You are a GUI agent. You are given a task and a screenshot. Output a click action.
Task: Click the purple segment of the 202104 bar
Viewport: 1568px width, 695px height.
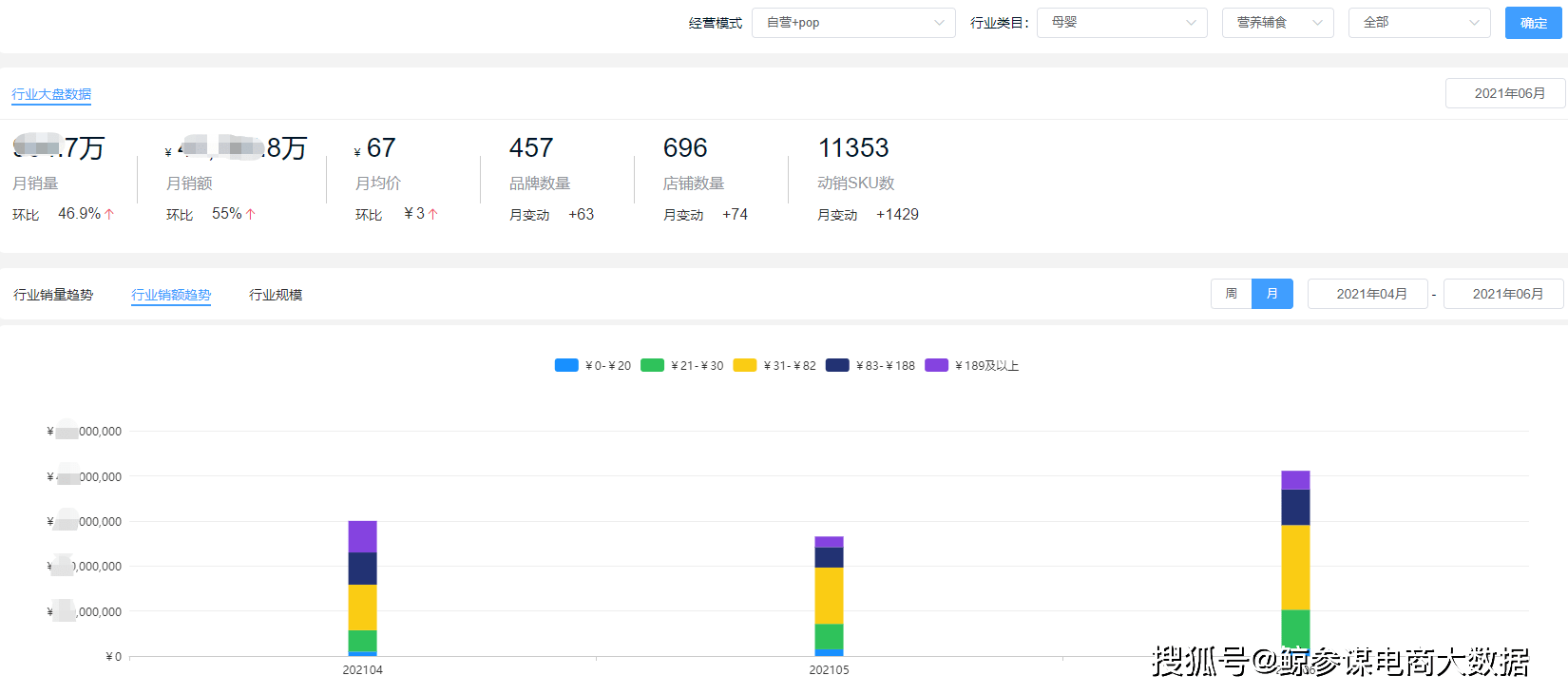(x=363, y=536)
